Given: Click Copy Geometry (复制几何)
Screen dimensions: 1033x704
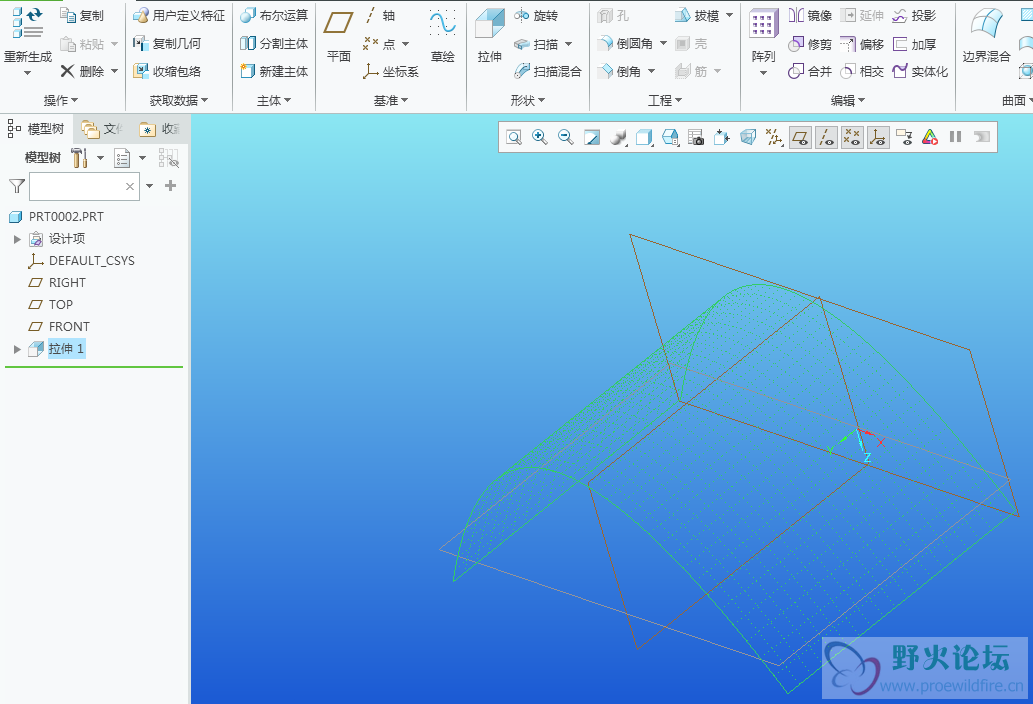Looking at the screenshot, I should (x=167, y=43).
